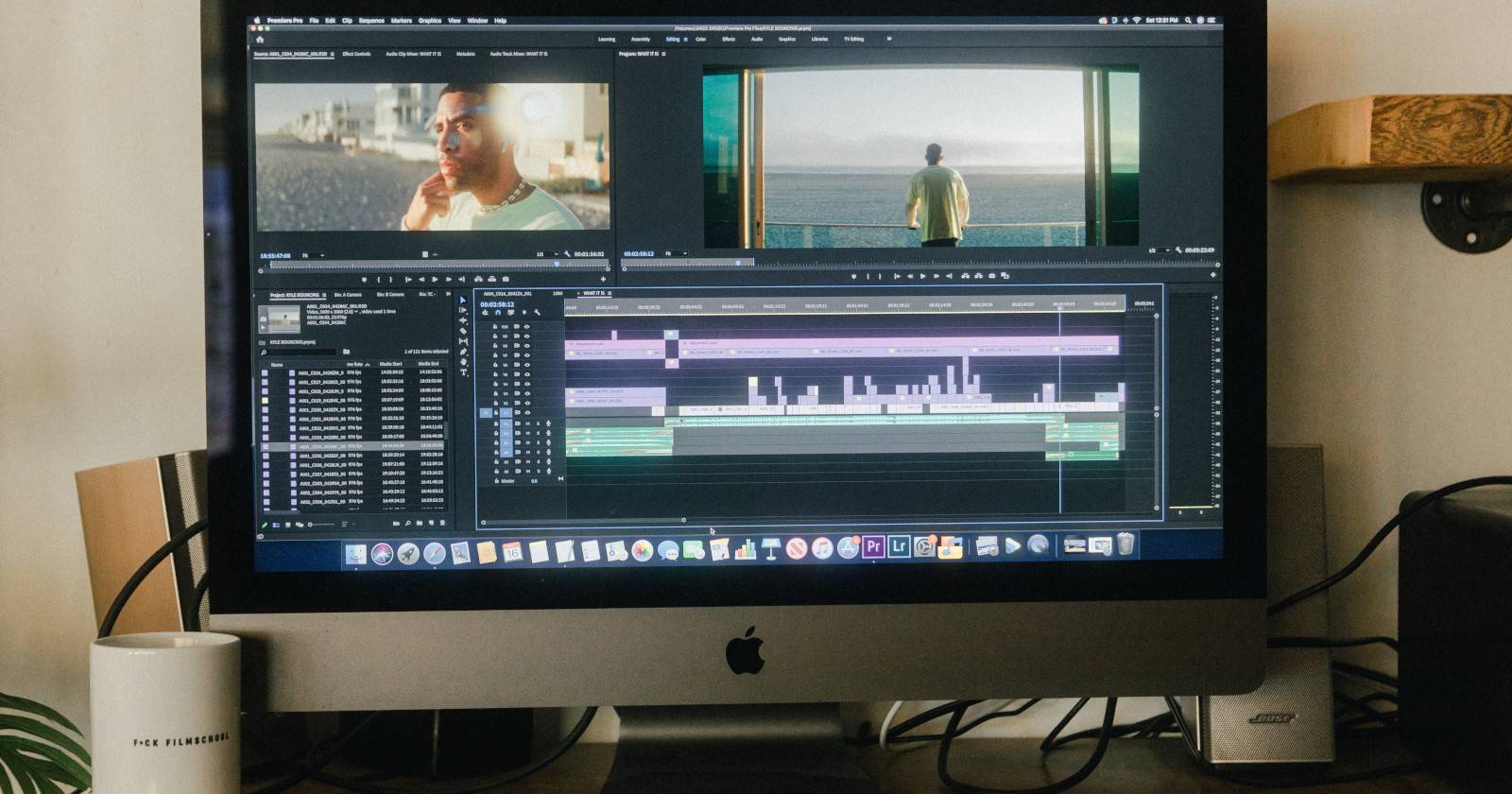
Task: Select the Track Select Forward tool
Action: tap(463, 311)
